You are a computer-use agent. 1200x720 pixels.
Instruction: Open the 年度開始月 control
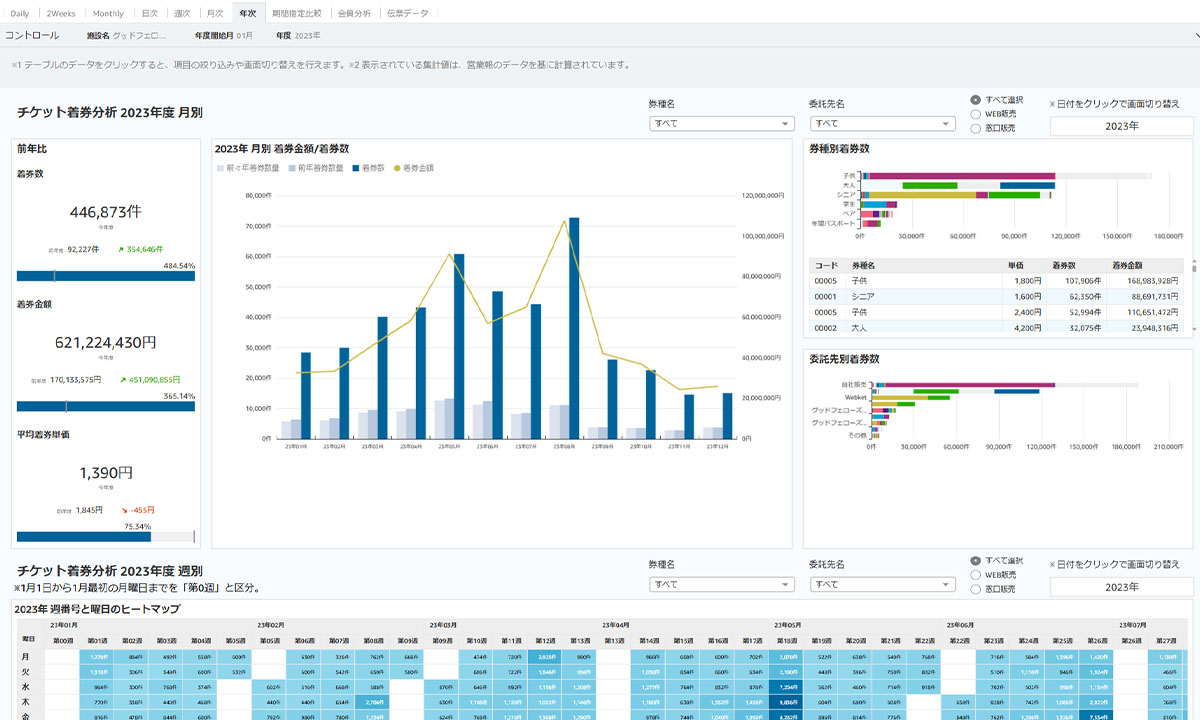pos(223,36)
